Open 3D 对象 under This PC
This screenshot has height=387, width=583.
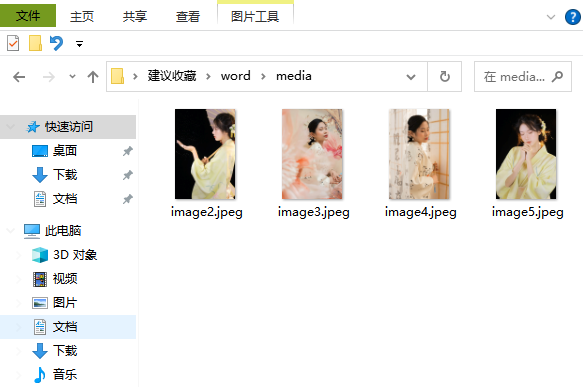click(75, 255)
